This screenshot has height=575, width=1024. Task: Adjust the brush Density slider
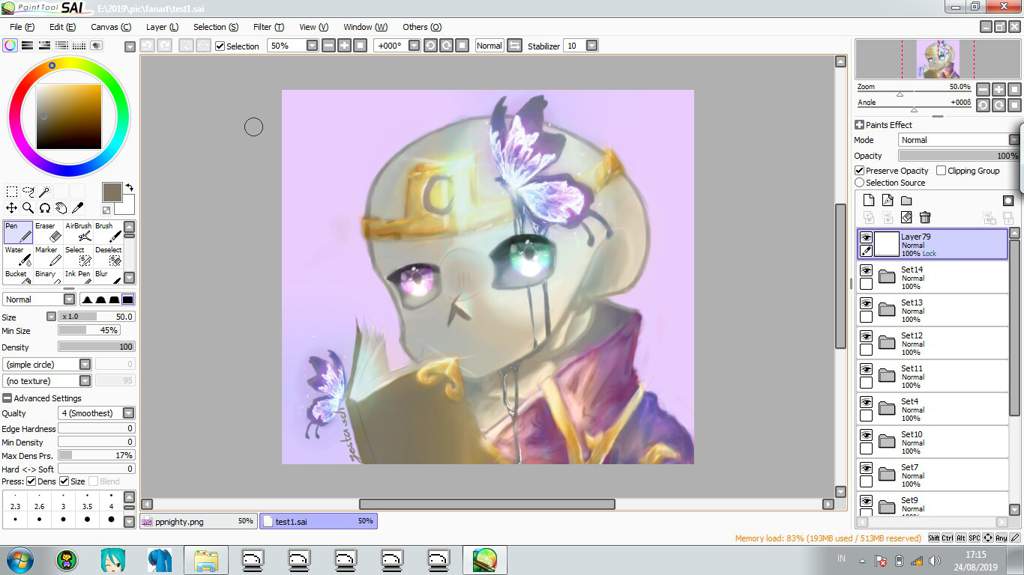coord(97,347)
